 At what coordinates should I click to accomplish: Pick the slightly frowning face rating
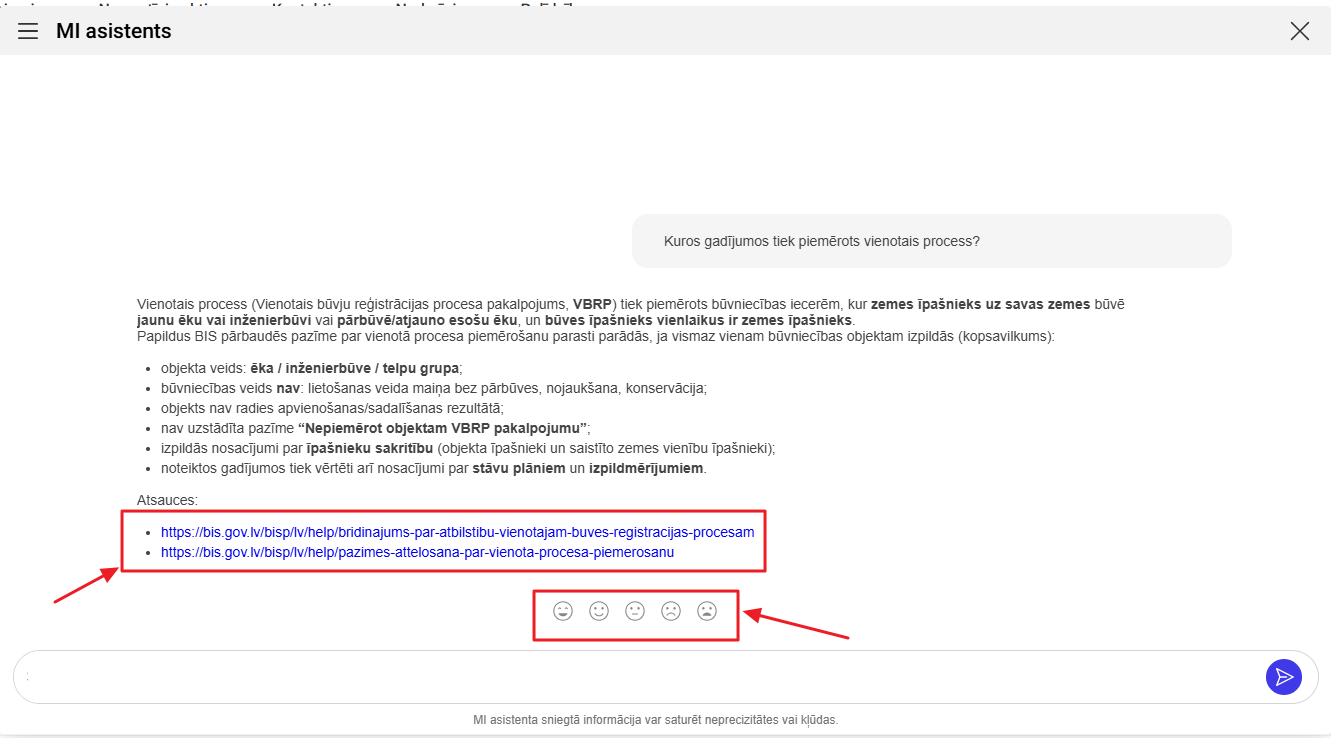pos(671,610)
